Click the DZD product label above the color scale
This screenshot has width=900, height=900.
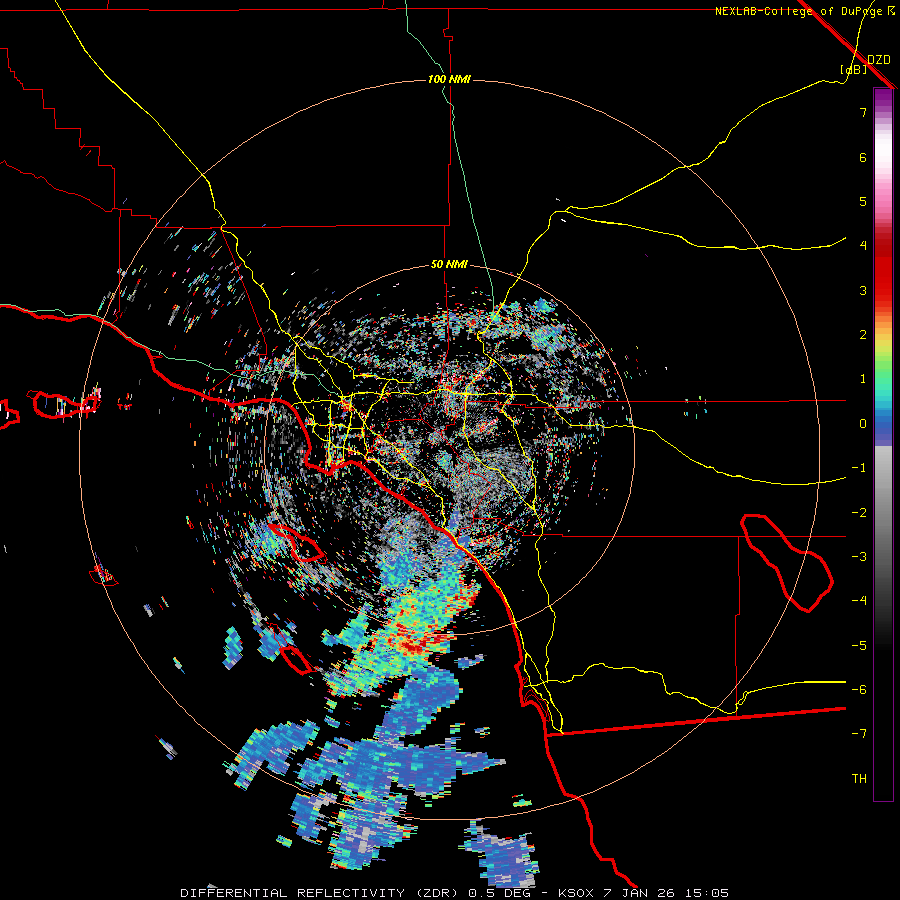click(879, 60)
